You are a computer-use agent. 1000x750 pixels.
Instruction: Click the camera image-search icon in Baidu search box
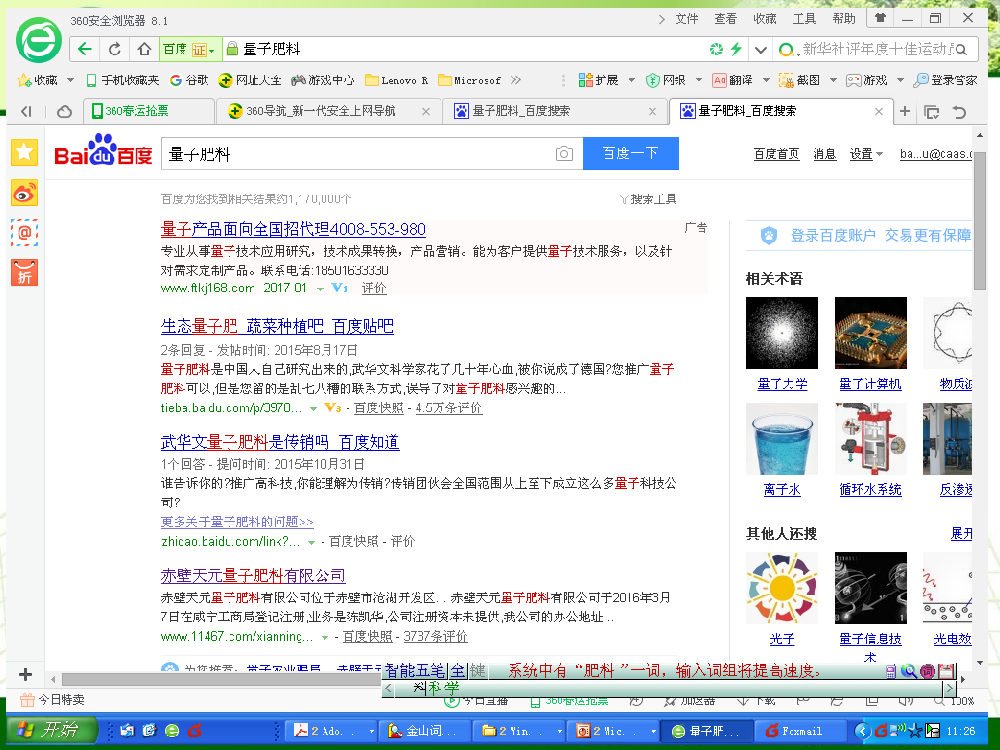coord(564,154)
